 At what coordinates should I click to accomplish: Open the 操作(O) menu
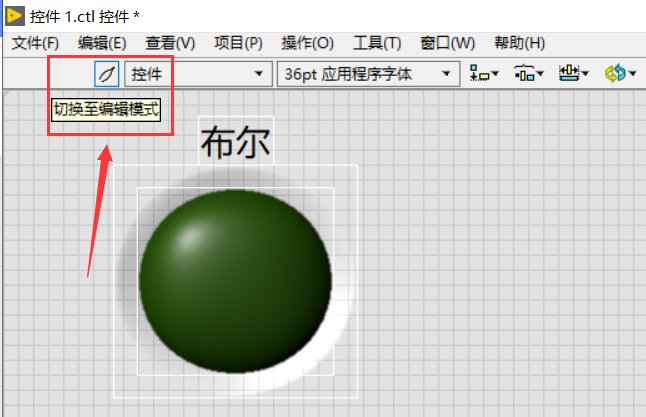307,43
